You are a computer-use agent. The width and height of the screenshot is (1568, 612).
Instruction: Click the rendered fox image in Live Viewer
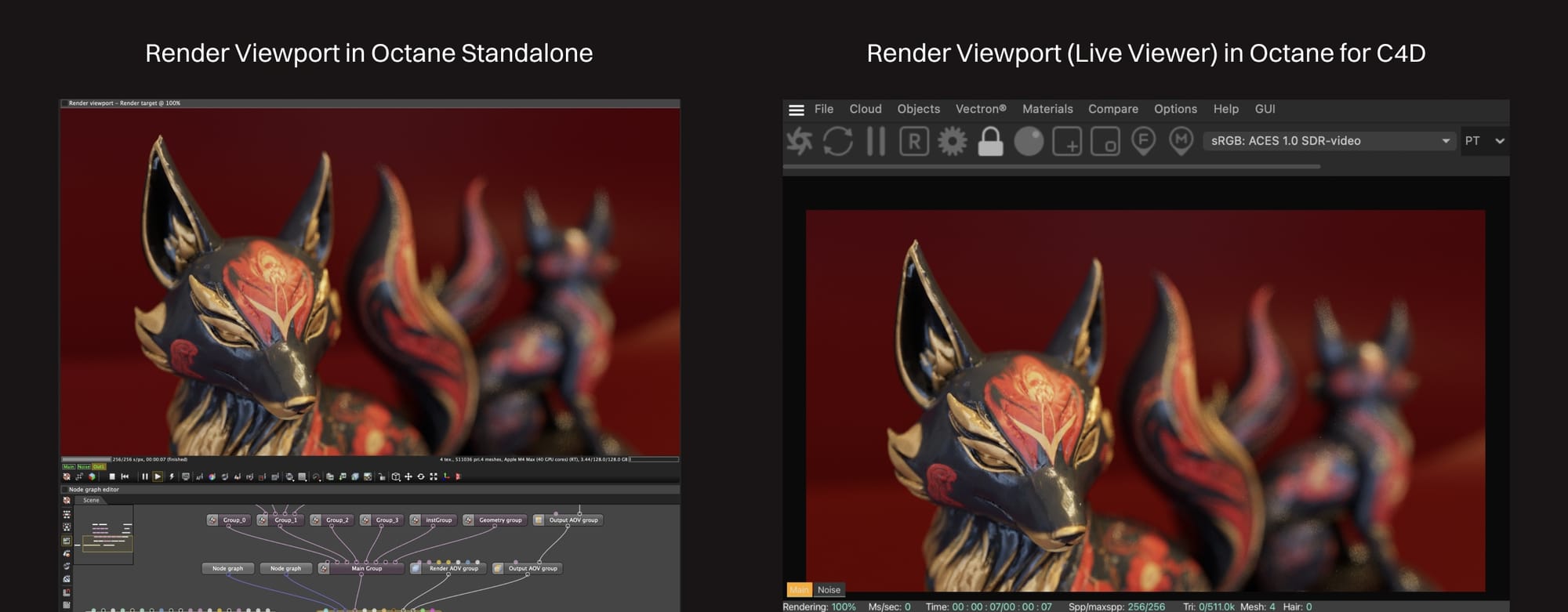point(1145,400)
